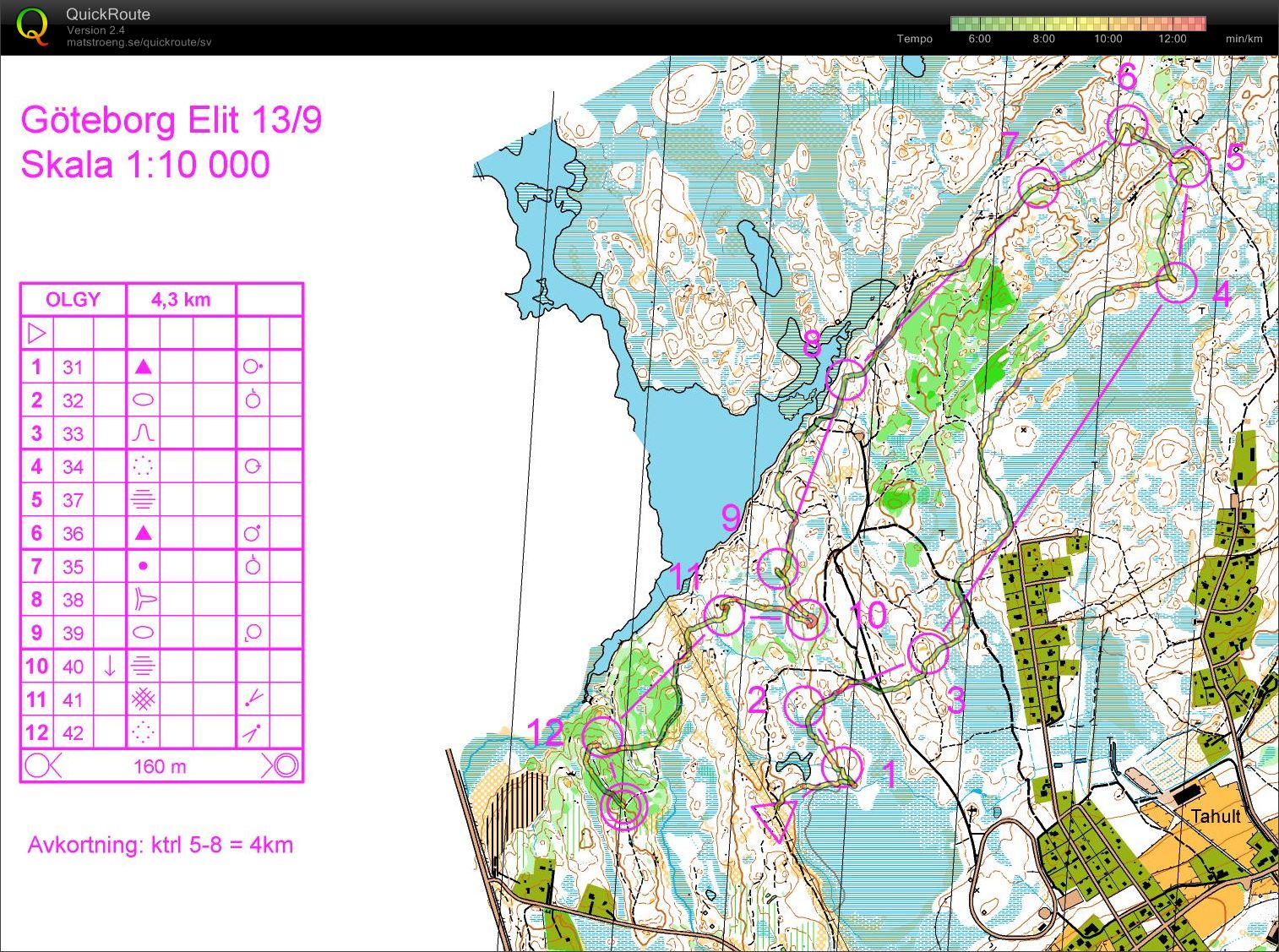Click the 'Göteborg Elit 13/9' title
This screenshot has height=952, width=1279.
(x=171, y=121)
